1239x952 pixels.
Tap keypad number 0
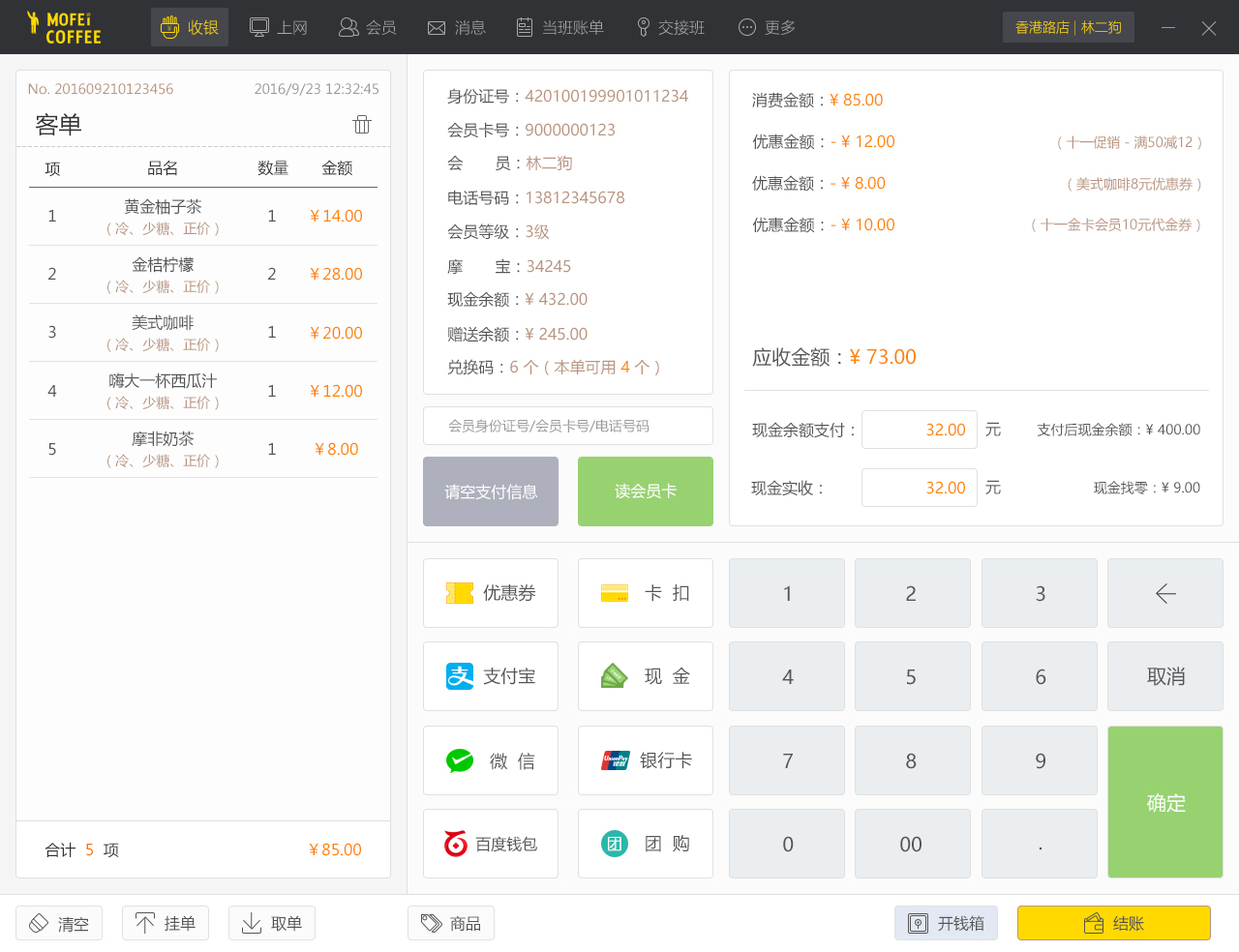[787, 844]
